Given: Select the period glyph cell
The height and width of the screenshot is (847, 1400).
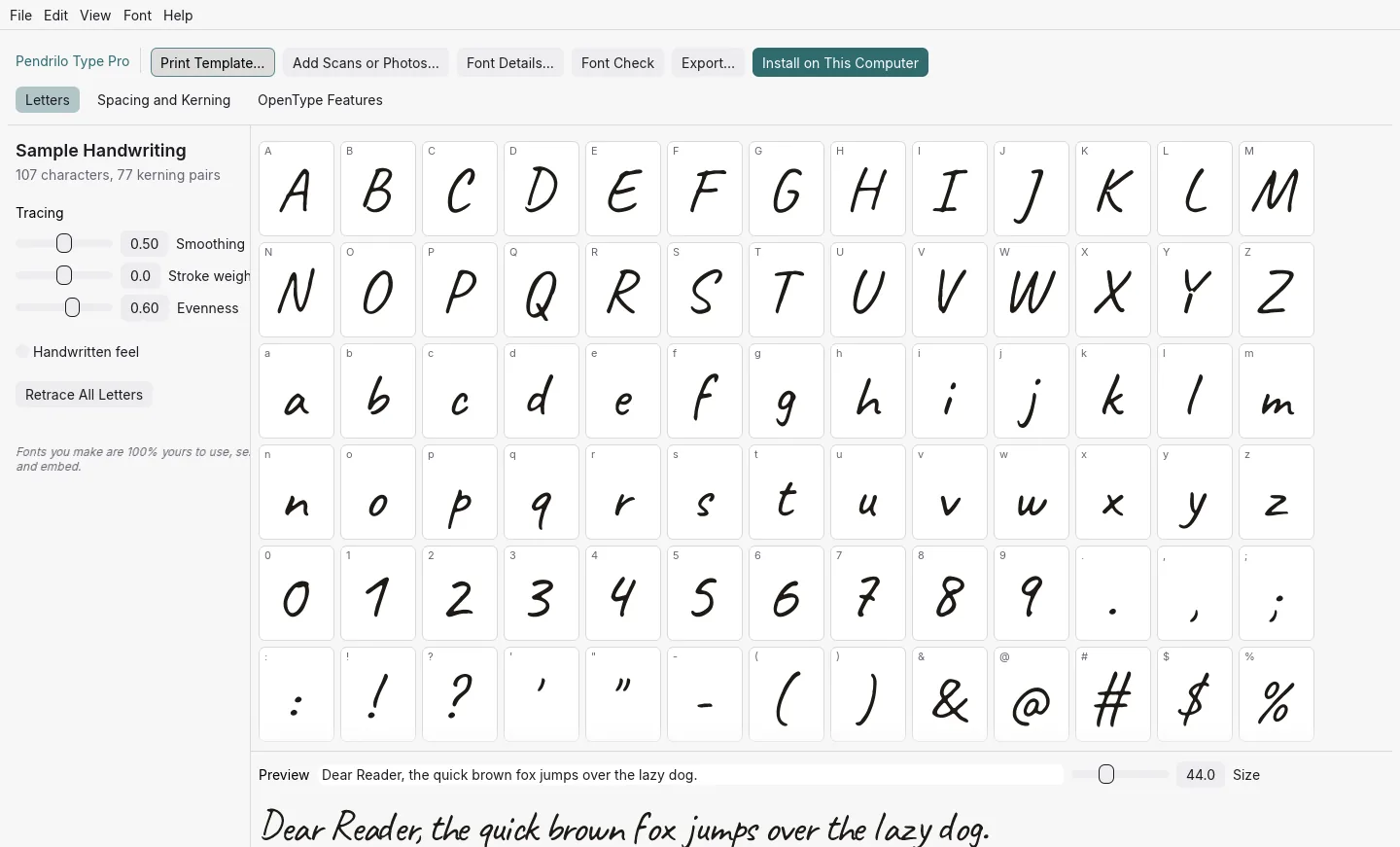Looking at the screenshot, I should 1113,593.
